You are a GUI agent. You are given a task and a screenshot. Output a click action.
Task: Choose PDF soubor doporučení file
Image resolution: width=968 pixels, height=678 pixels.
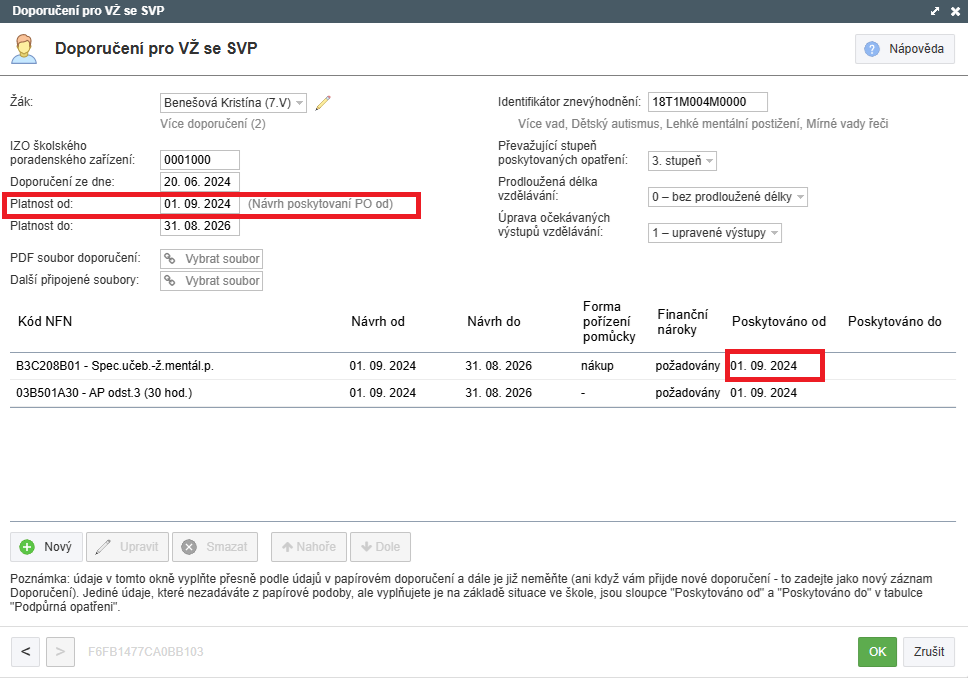point(211,258)
